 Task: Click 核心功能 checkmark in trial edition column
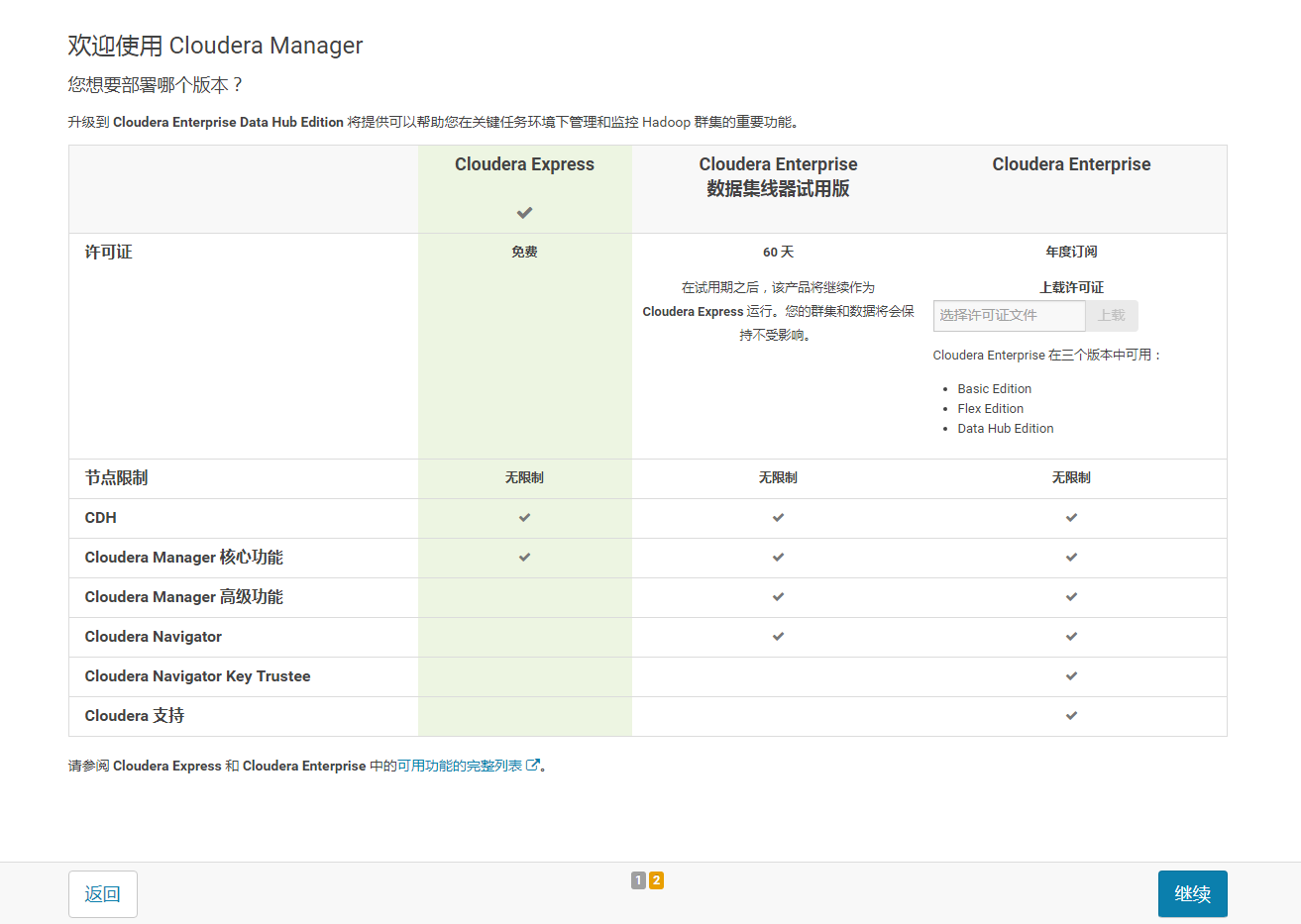(778, 558)
